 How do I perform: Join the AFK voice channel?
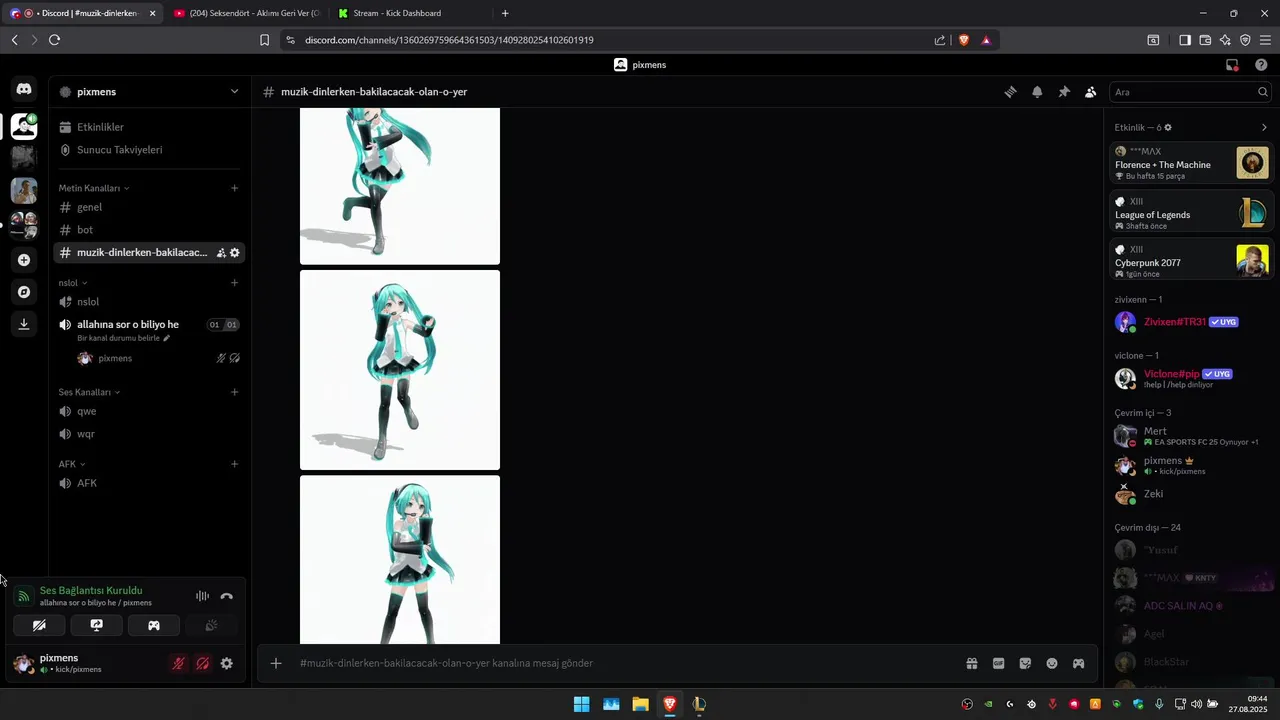point(149,483)
